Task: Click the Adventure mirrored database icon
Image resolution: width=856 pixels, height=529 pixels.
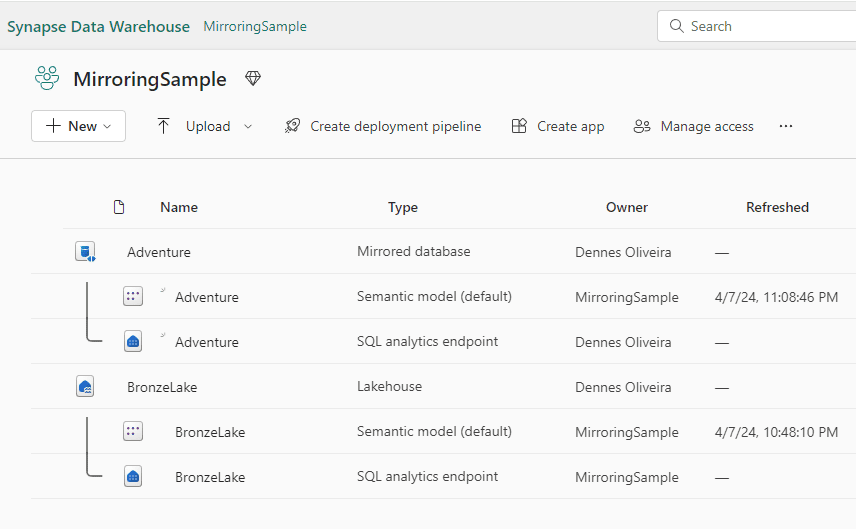Action: [85, 252]
